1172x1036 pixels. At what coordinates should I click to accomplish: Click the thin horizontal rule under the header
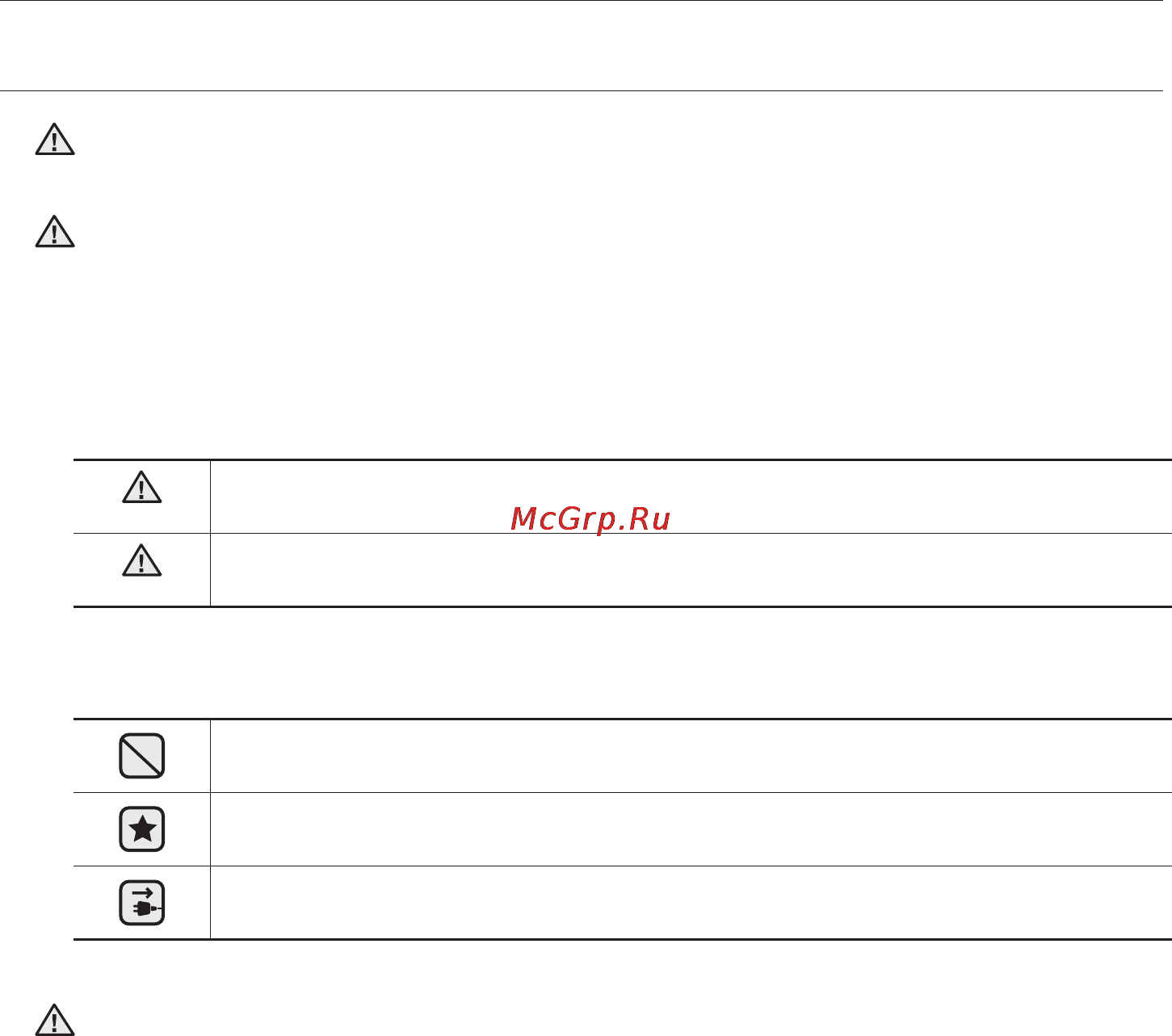[x=582, y=90]
